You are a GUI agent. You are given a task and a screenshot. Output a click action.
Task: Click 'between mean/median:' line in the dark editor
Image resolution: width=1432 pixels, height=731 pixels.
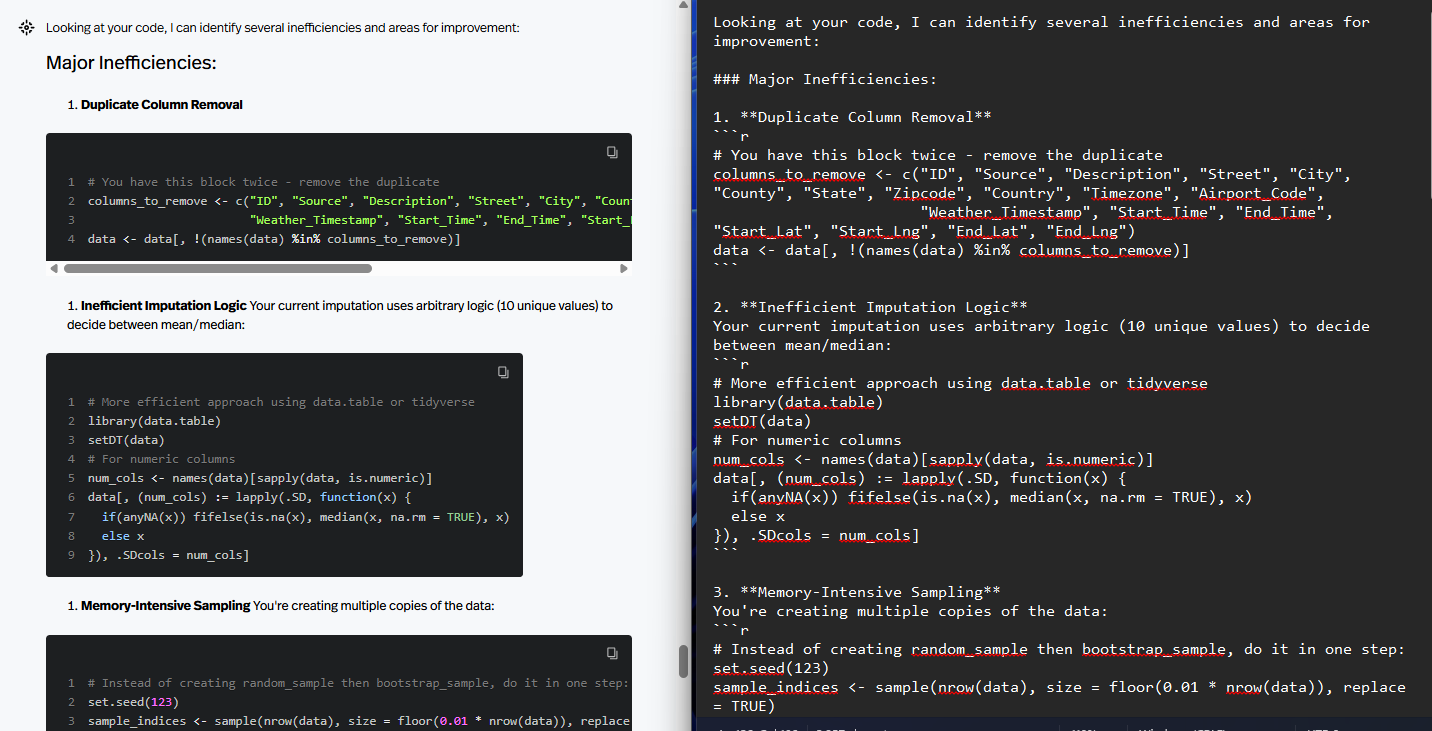coord(802,345)
